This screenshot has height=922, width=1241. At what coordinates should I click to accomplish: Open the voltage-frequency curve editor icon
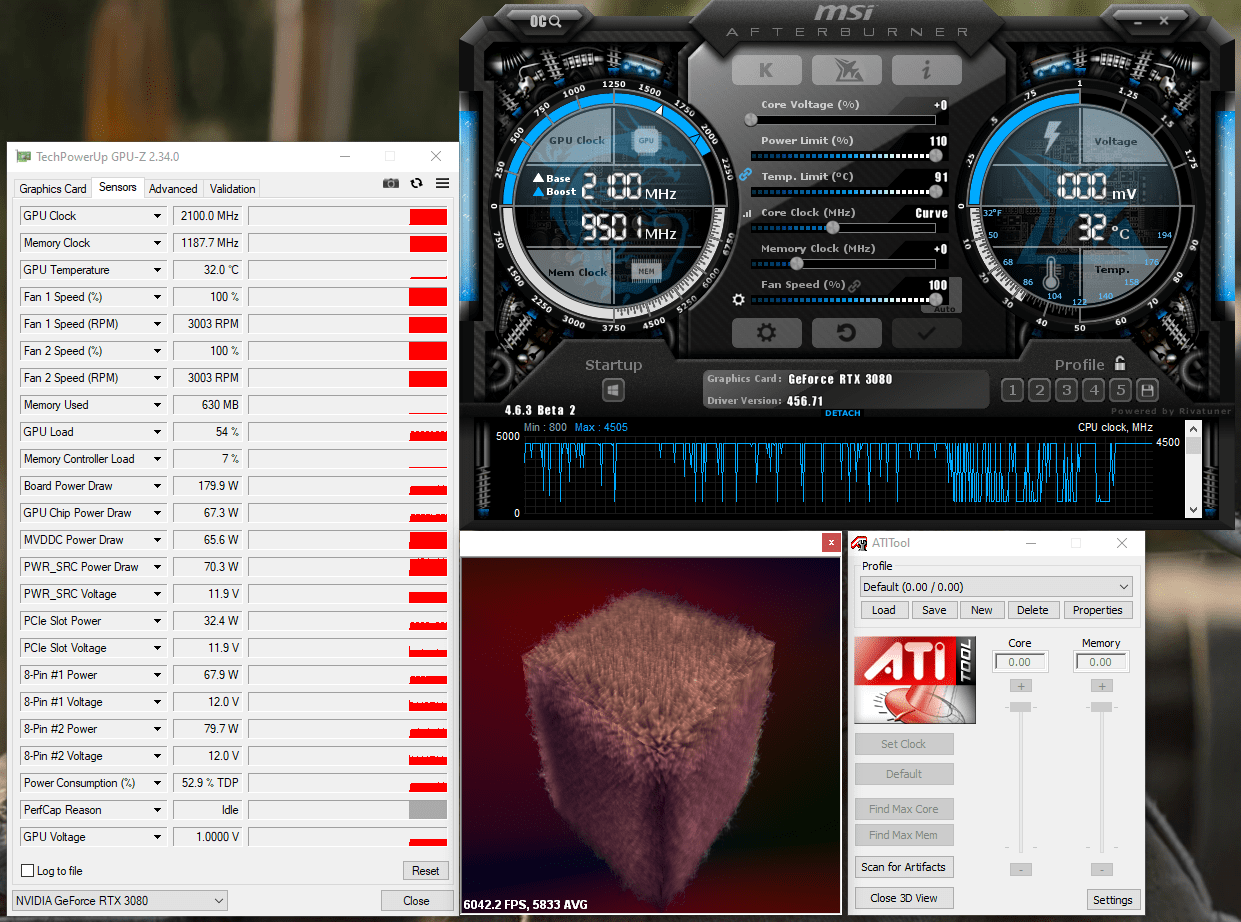tap(746, 214)
